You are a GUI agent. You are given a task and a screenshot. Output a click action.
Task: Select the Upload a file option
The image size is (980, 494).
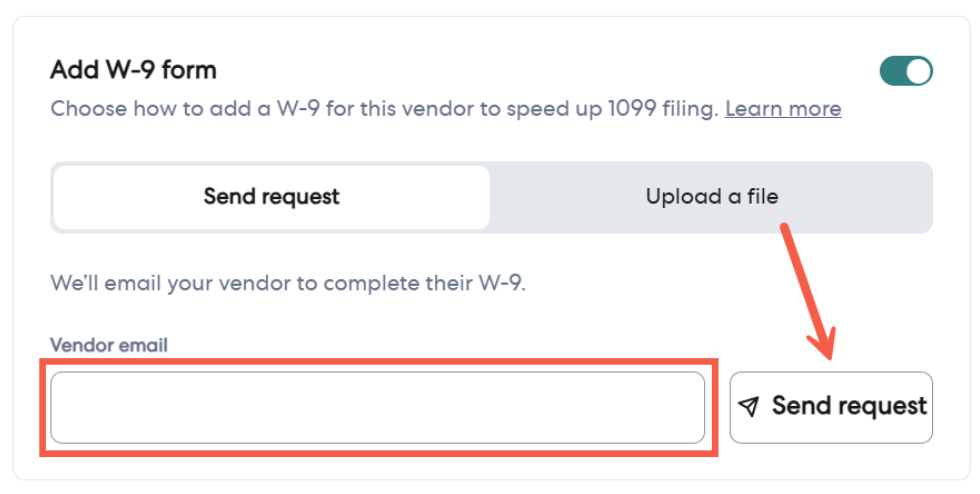tap(711, 197)
